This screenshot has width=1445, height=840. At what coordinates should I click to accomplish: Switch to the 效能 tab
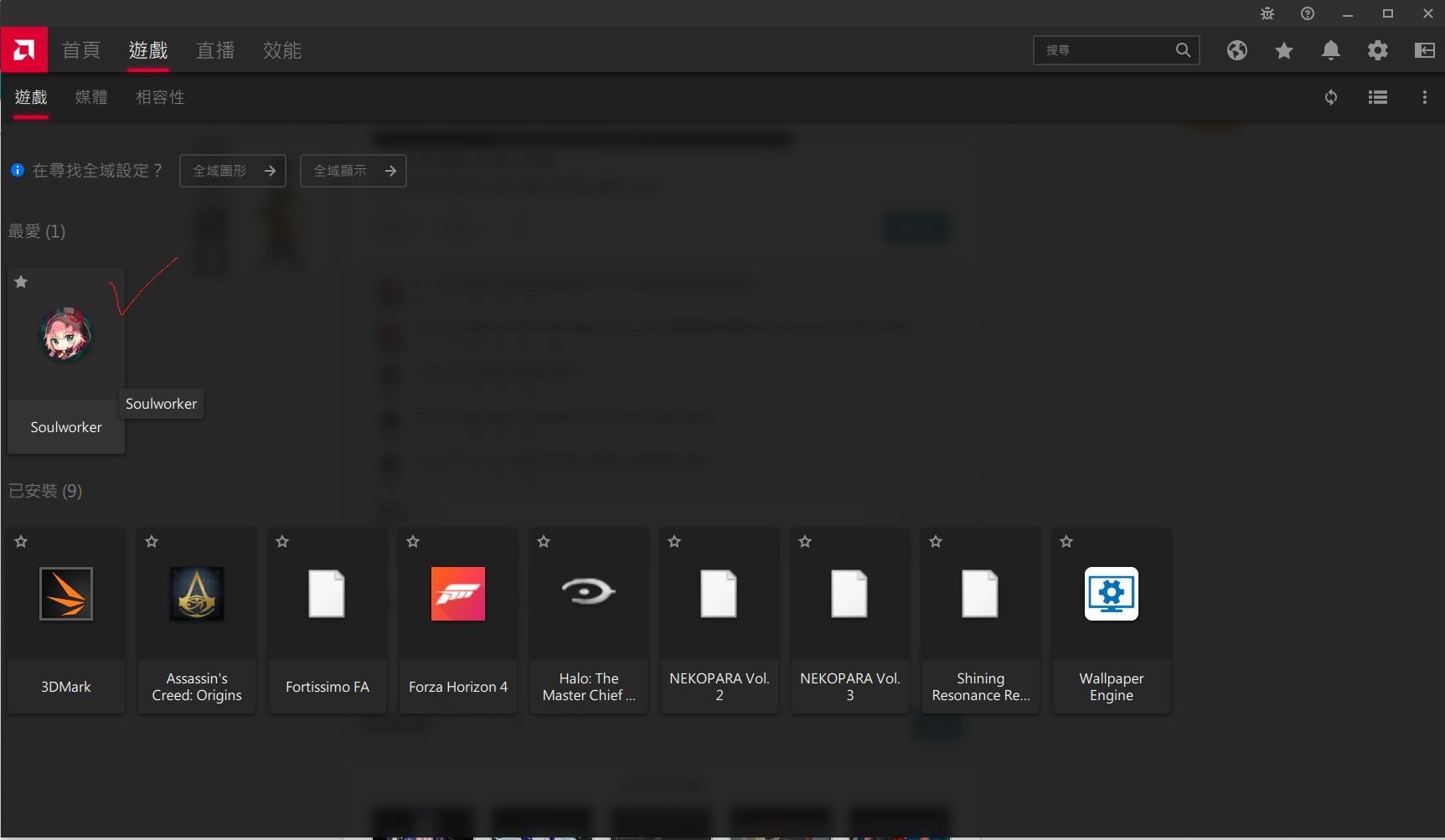coord(282,50)
